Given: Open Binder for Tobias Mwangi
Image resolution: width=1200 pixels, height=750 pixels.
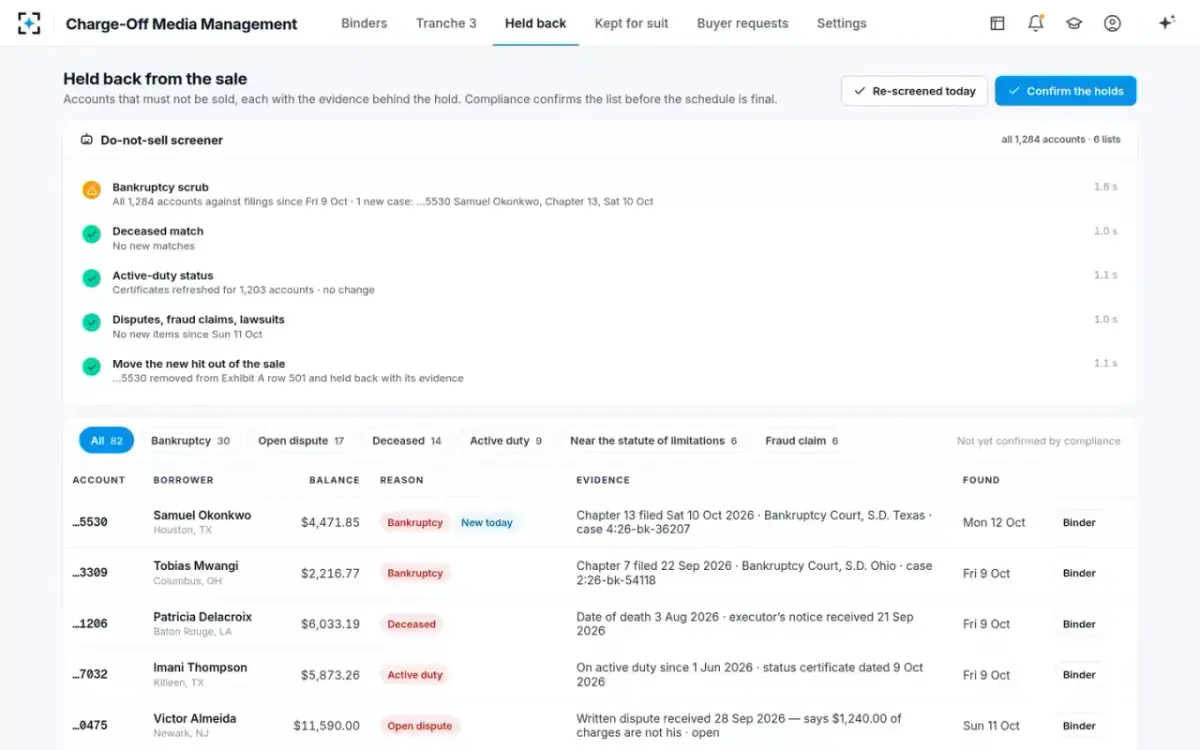Looking at the screenshot, I should (x=1079, y=573).
